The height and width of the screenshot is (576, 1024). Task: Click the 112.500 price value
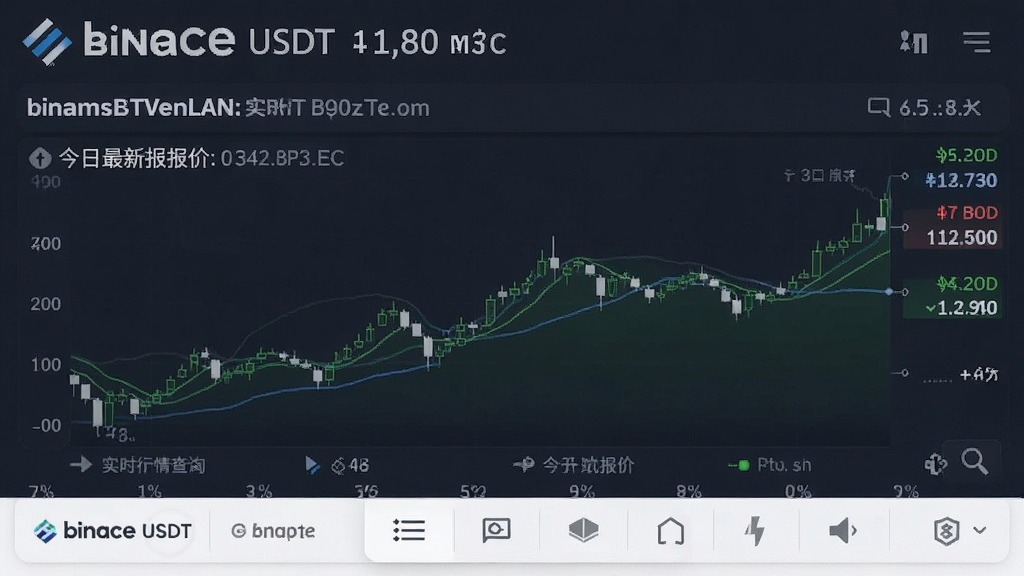tap(962, 238)
